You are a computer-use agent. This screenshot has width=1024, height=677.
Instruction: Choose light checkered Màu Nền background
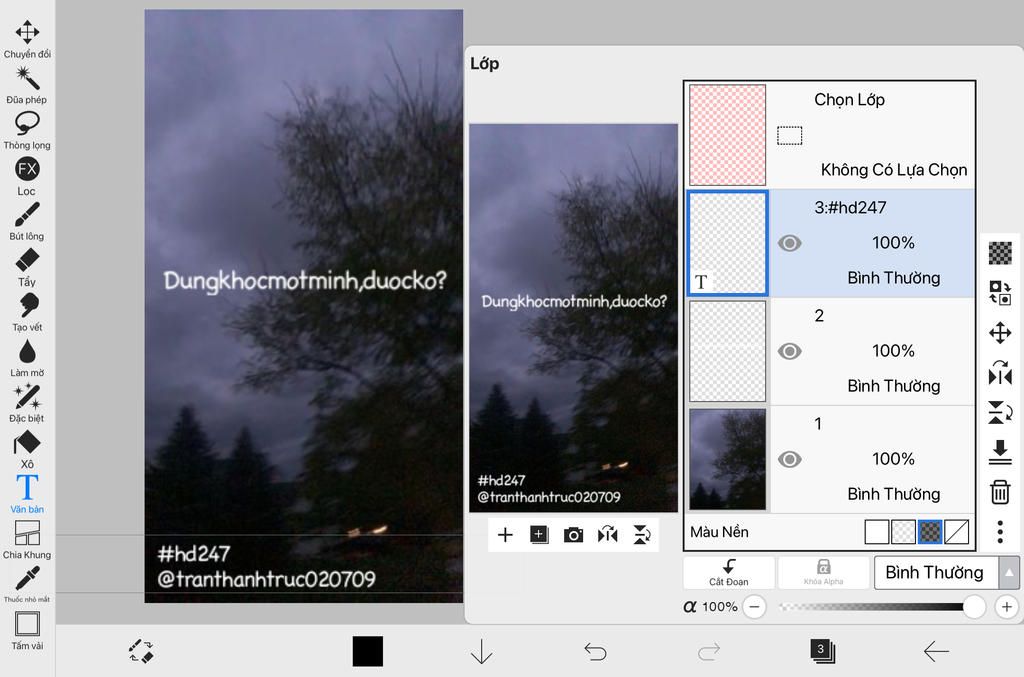[903, 532]
